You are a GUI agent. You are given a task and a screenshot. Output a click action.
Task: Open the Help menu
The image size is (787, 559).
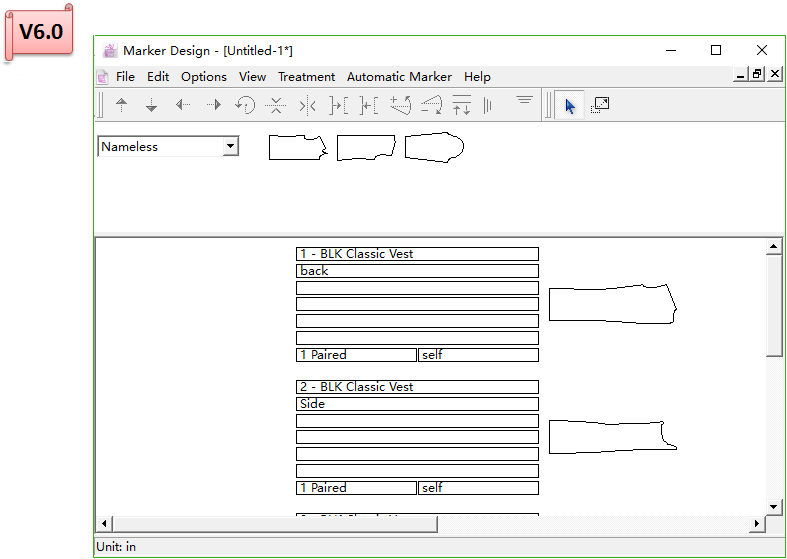pyautogui.click(x=477, y=77)
